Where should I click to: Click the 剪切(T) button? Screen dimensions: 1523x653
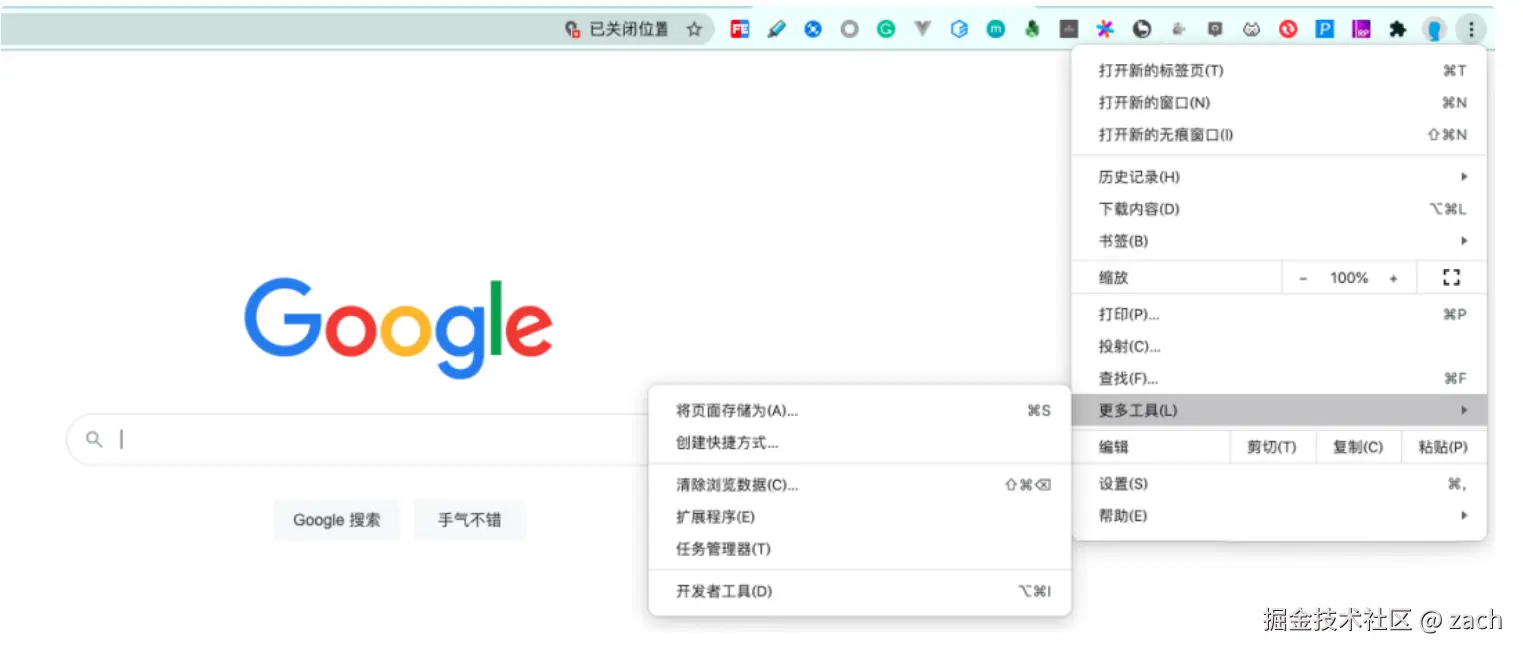(1271, 447)
